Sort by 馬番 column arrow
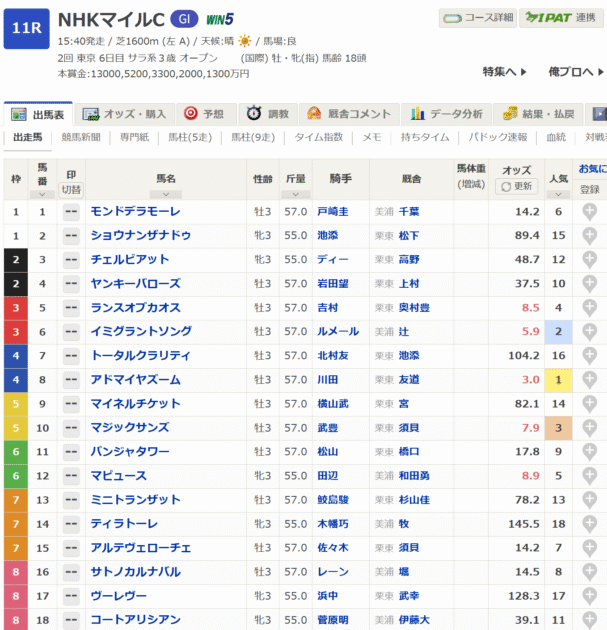 coord(42,194)
